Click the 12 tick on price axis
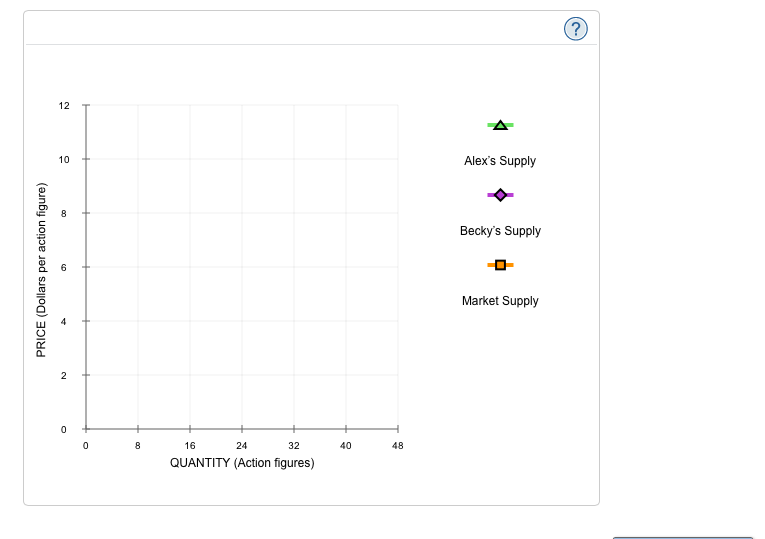 pyautogui.click(x=64, y=105)
